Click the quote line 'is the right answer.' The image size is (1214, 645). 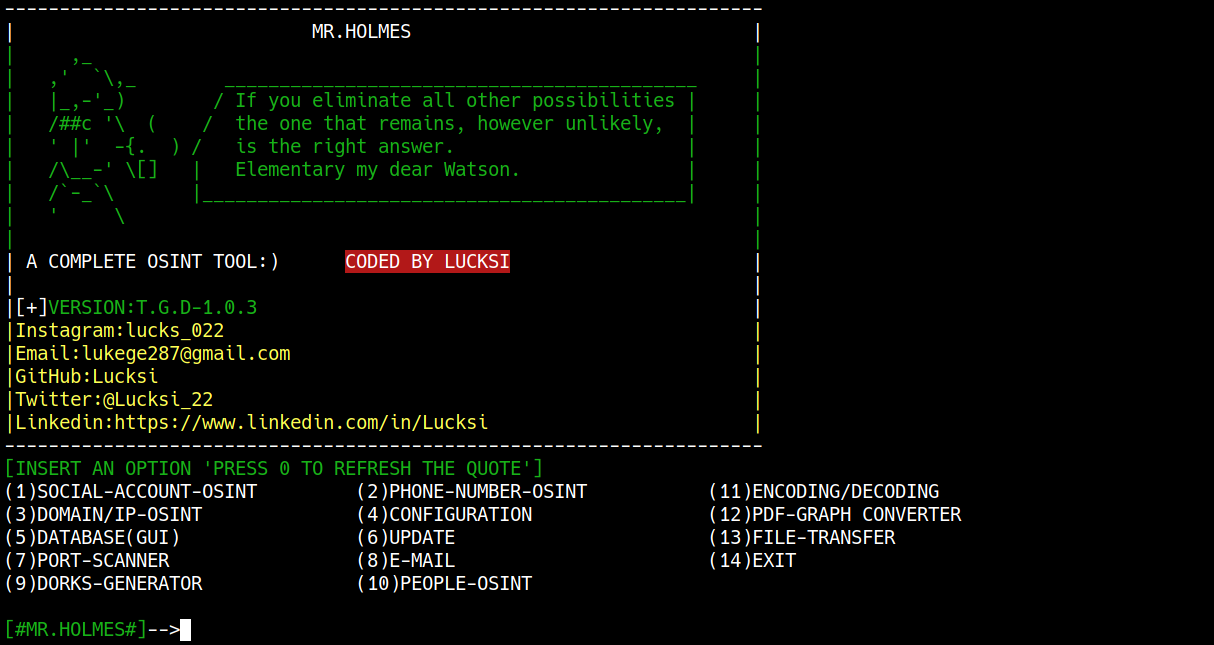click(345, 146)
